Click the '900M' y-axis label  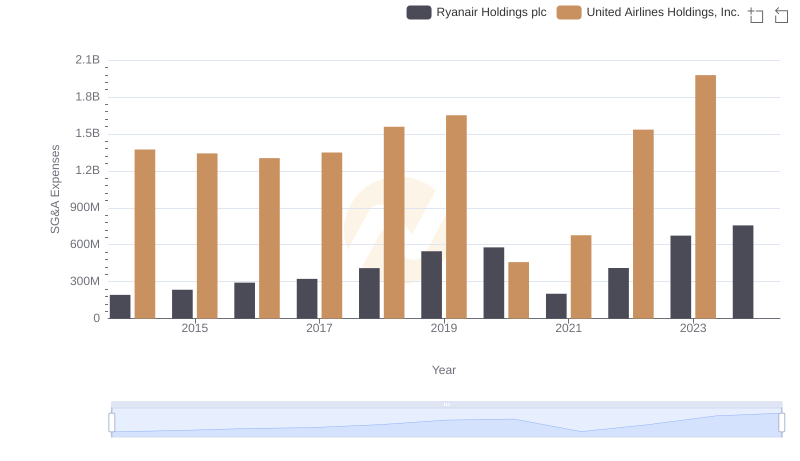[x=85, y=208]
